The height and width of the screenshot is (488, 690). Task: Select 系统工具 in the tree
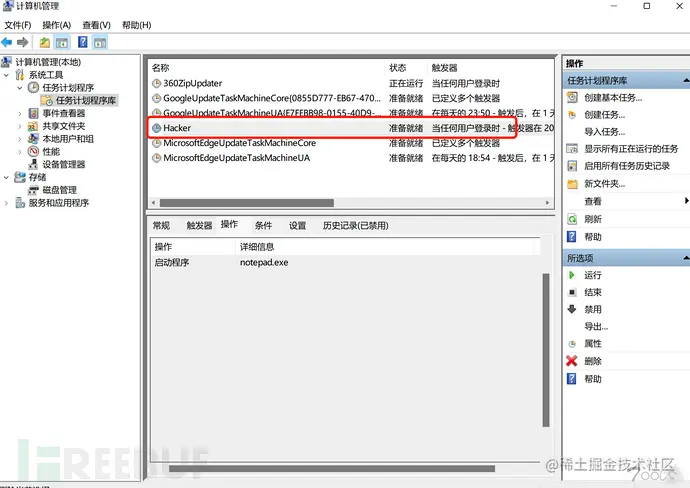click(46, 75)
